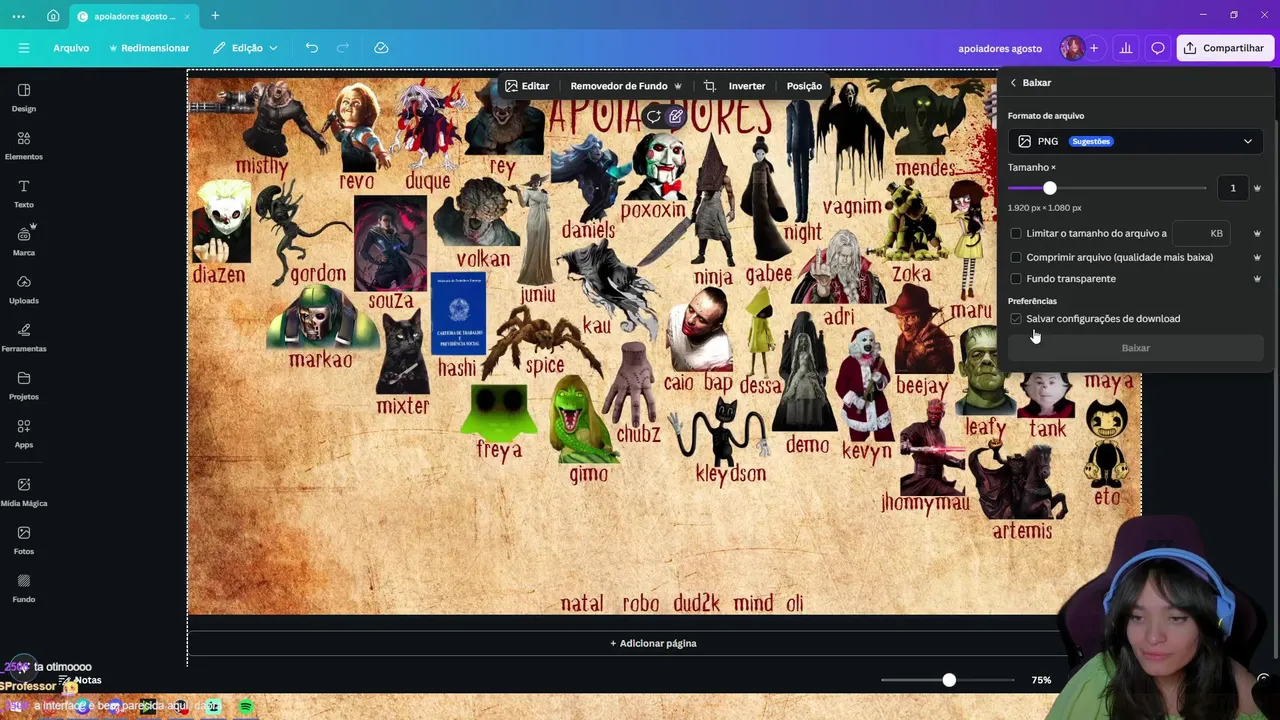Go back from the Baixar panel

click(x=1013, y=83)
